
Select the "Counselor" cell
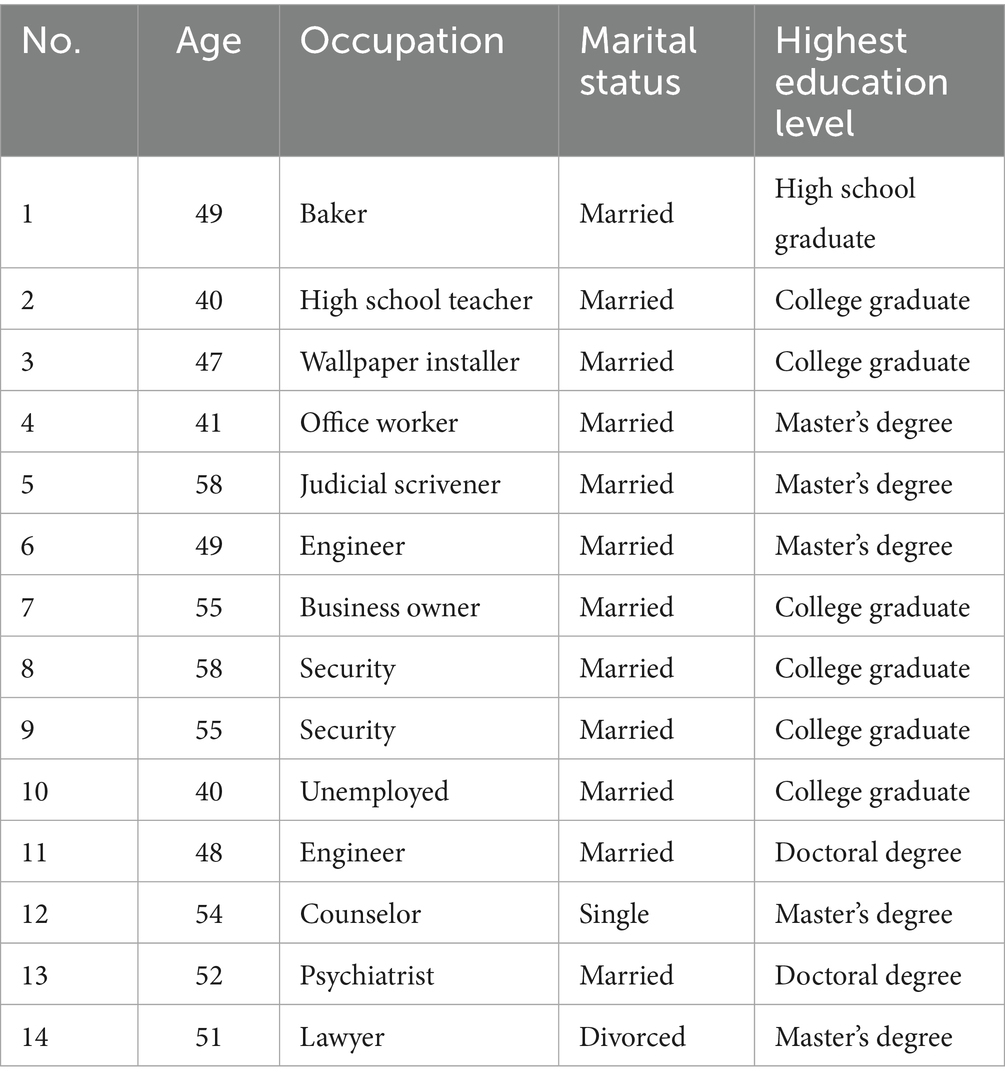pos(360,914)
